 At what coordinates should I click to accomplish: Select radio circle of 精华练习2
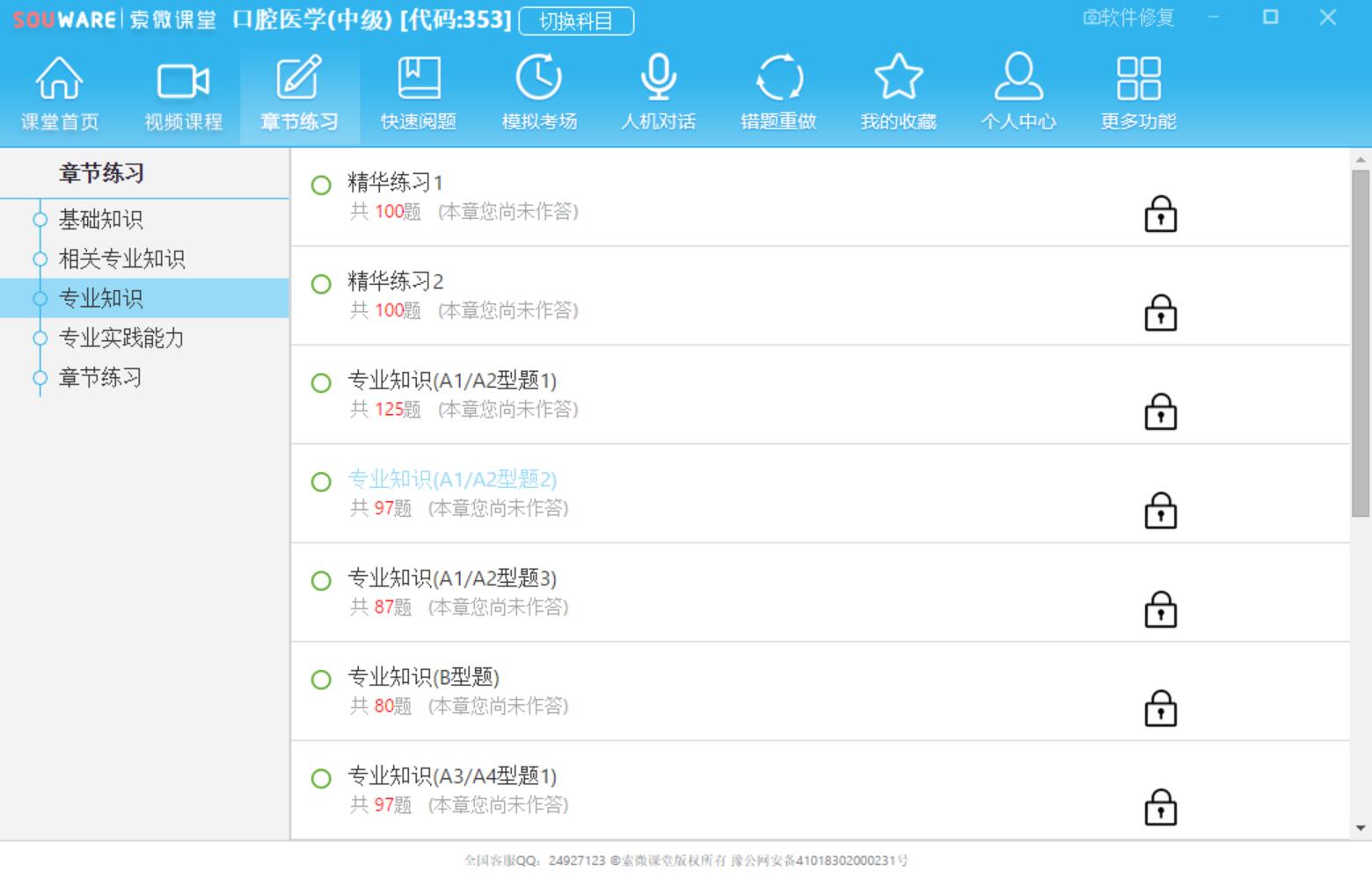[x=321, y=284]
